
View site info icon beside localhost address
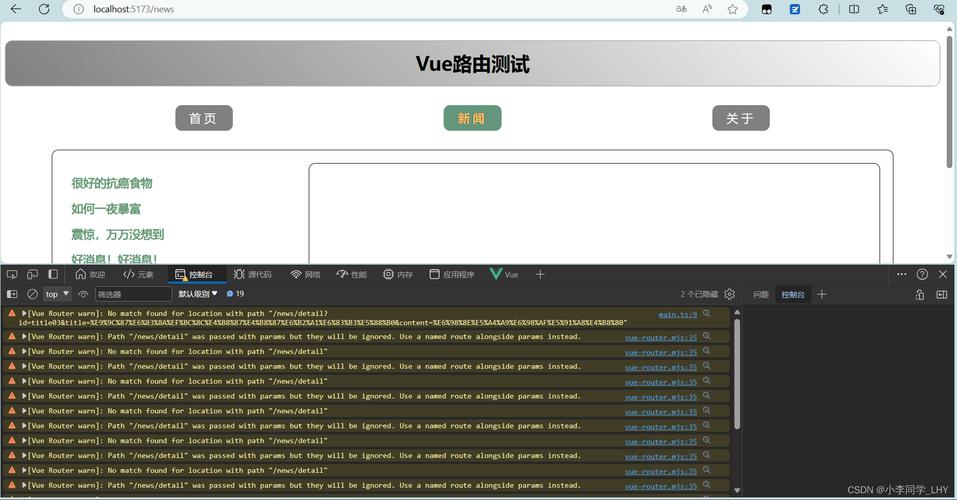click(x=78, y=9)
